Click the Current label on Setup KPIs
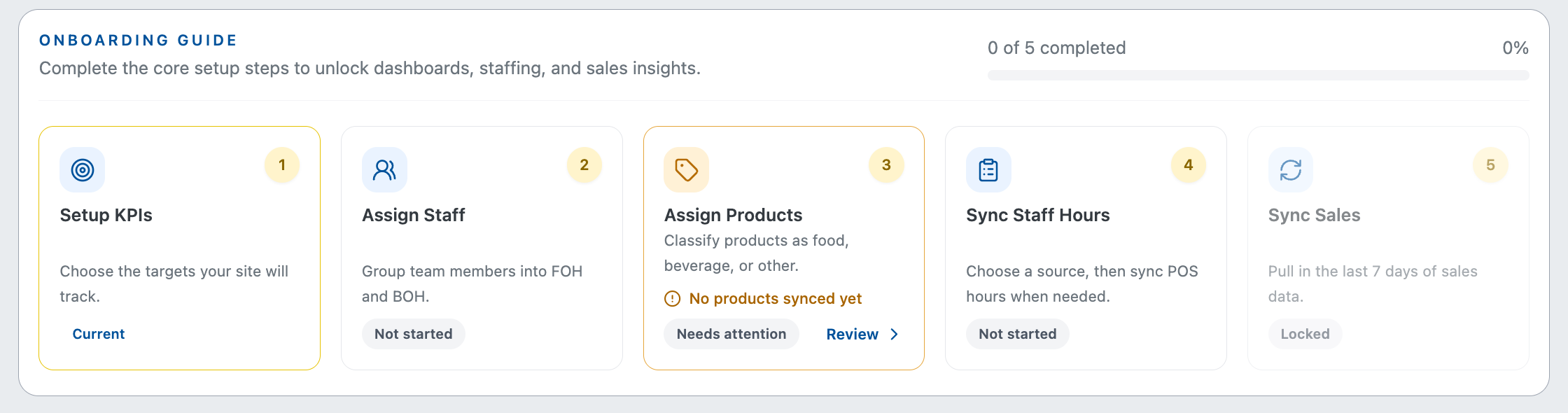This screenshot has width=1568, height=413. pos(99,335)
